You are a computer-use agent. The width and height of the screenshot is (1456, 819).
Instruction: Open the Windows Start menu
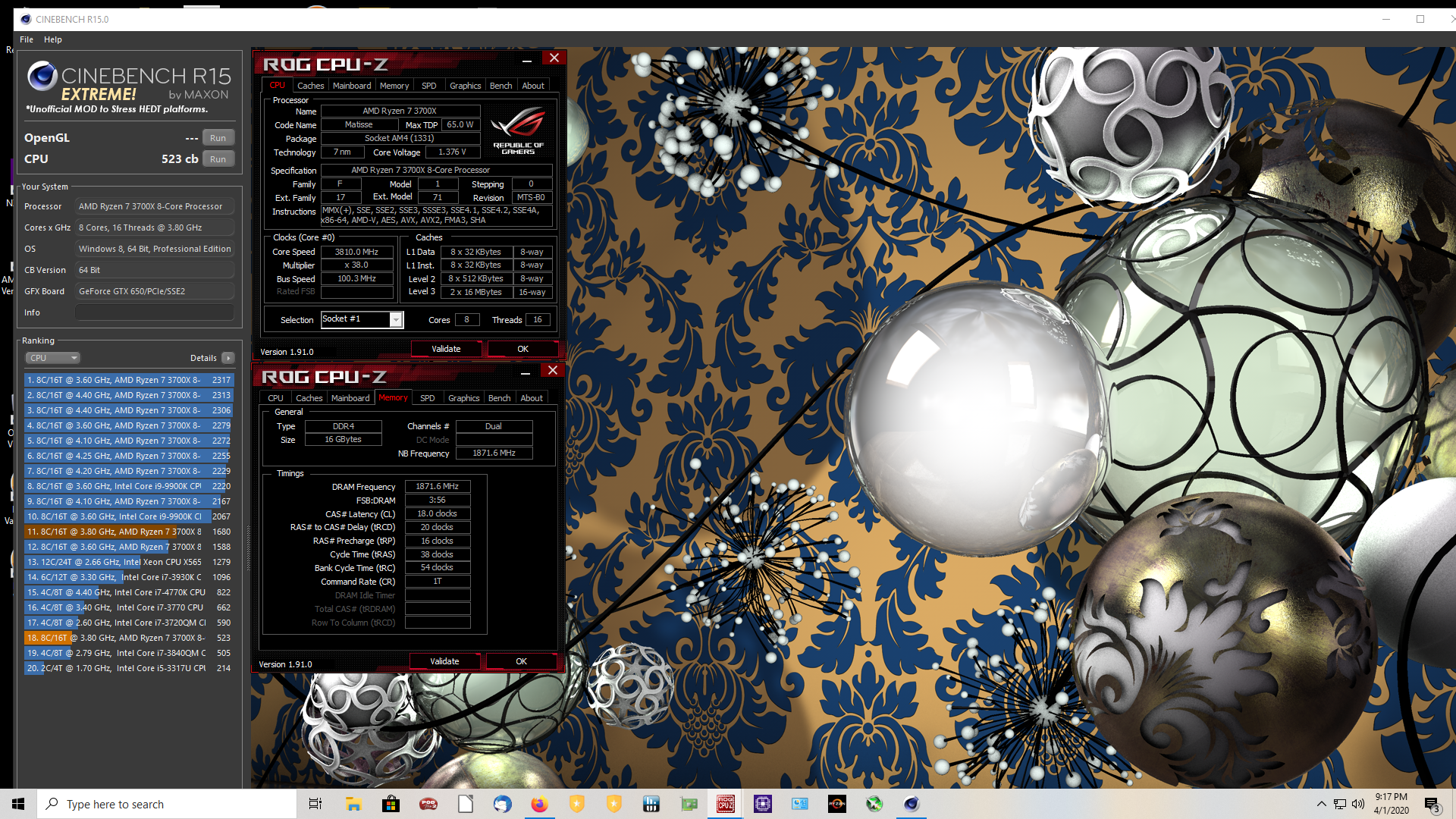tap(18, 804)
